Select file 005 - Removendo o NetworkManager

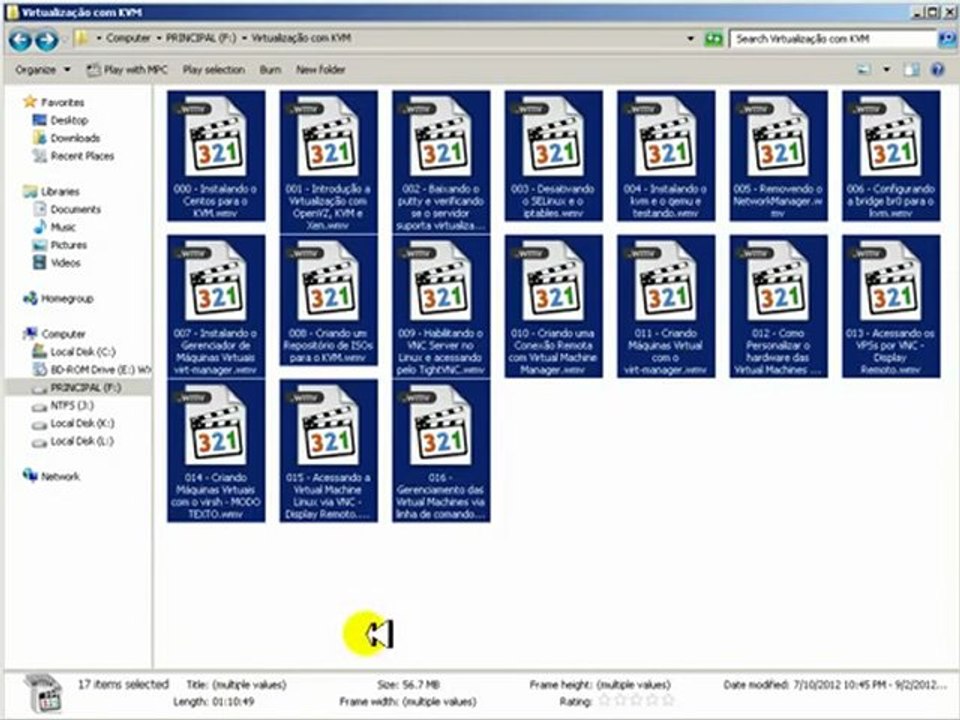click(x=779, y=156)
